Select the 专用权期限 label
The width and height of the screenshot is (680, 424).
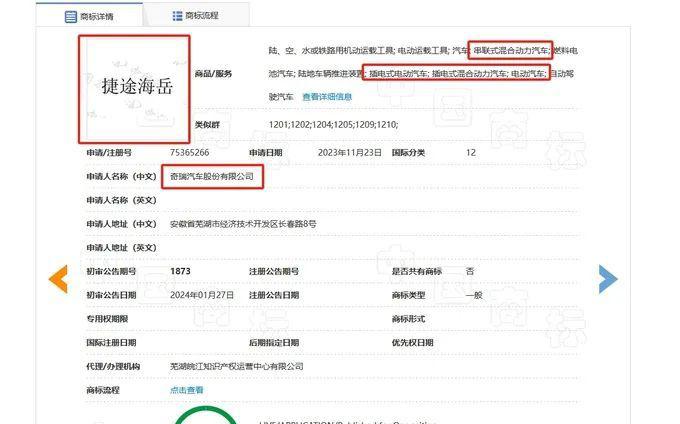click(x=107, y=319)
